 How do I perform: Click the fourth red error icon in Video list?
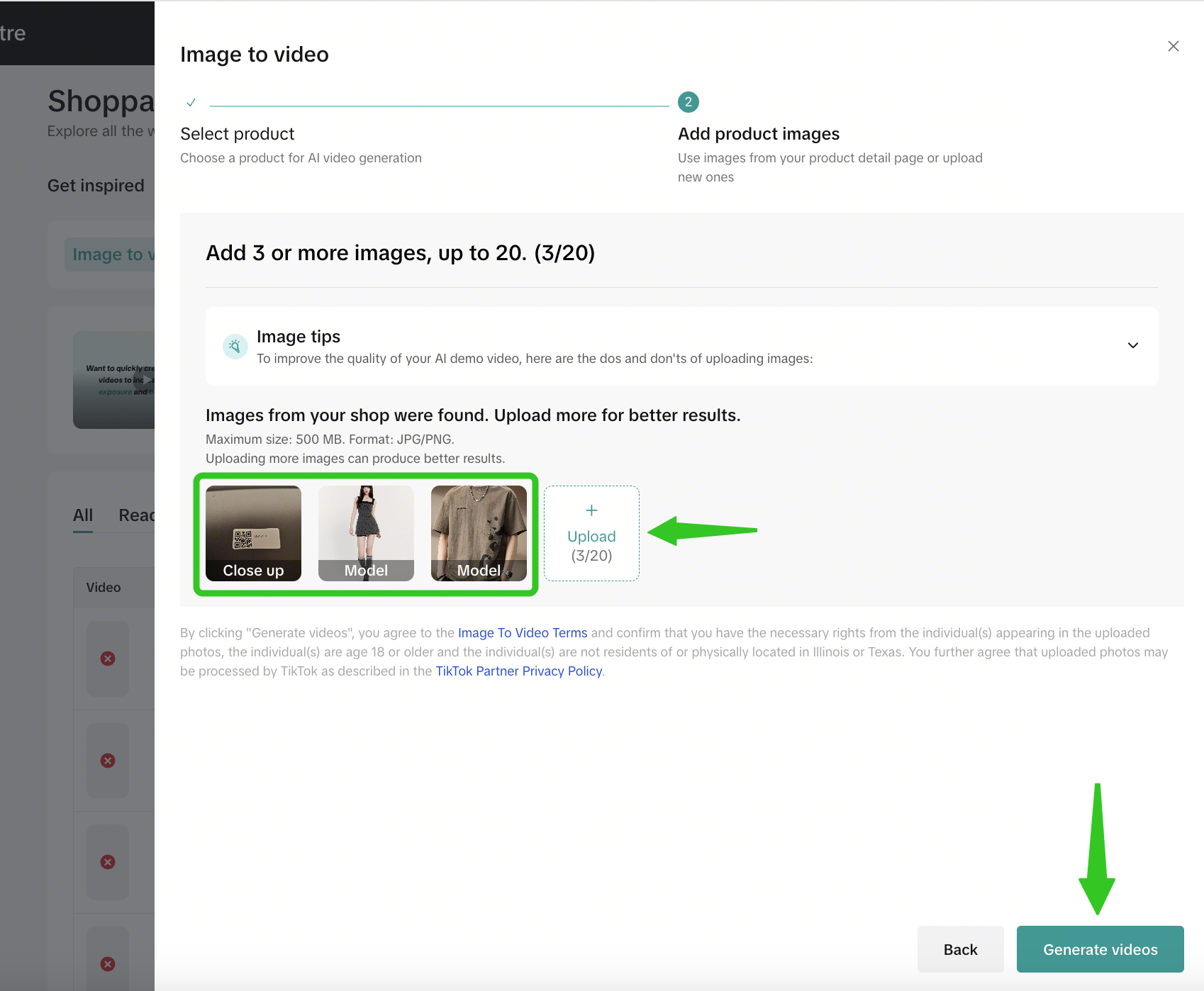[x=108, y=964]
